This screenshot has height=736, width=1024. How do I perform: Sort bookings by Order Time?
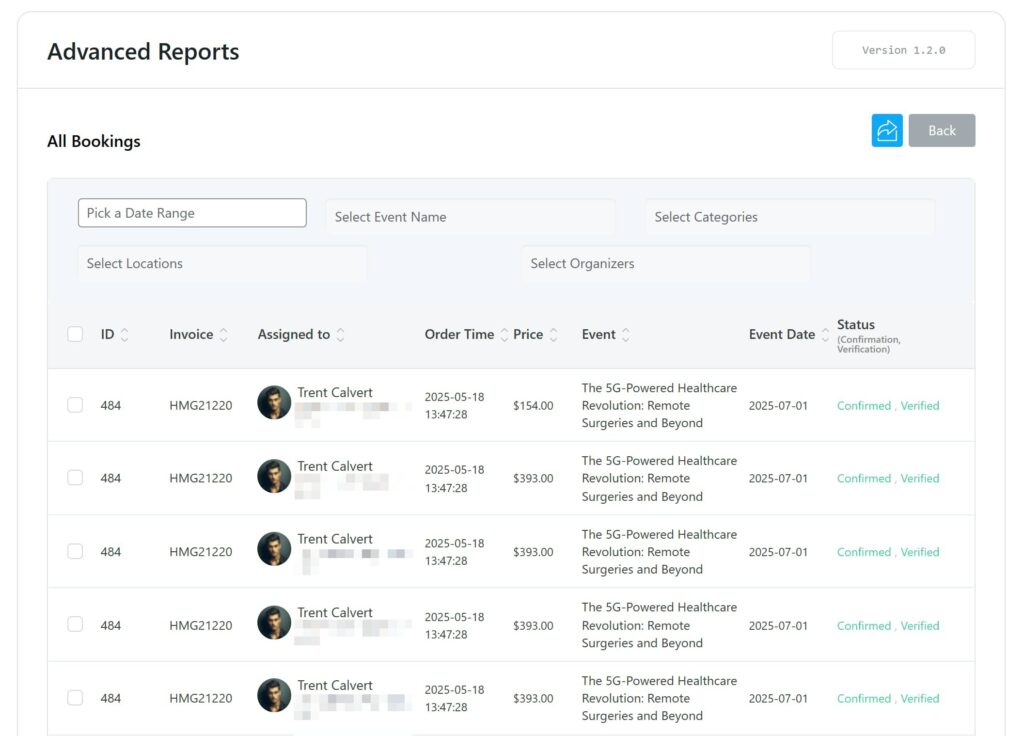(x=503, y=334)
